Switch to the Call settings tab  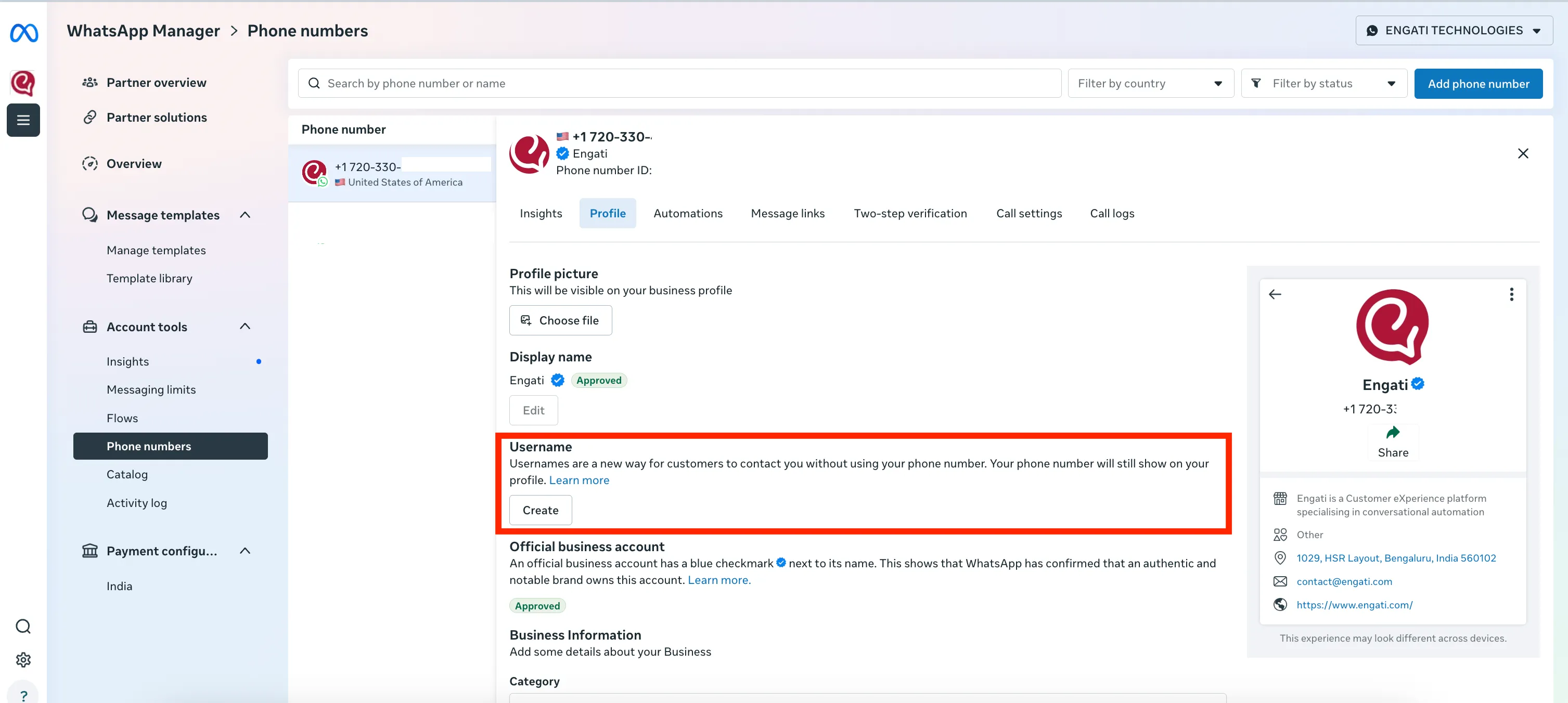[1029, 214]
